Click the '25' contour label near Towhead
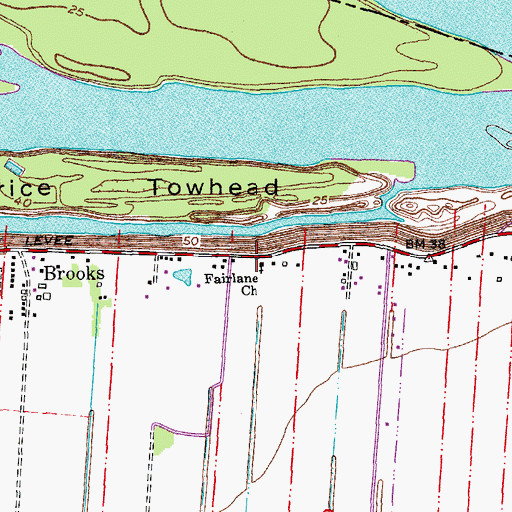The height and width of the screenshot is (512, 512). pyautogui.click(x=320, y=200)
